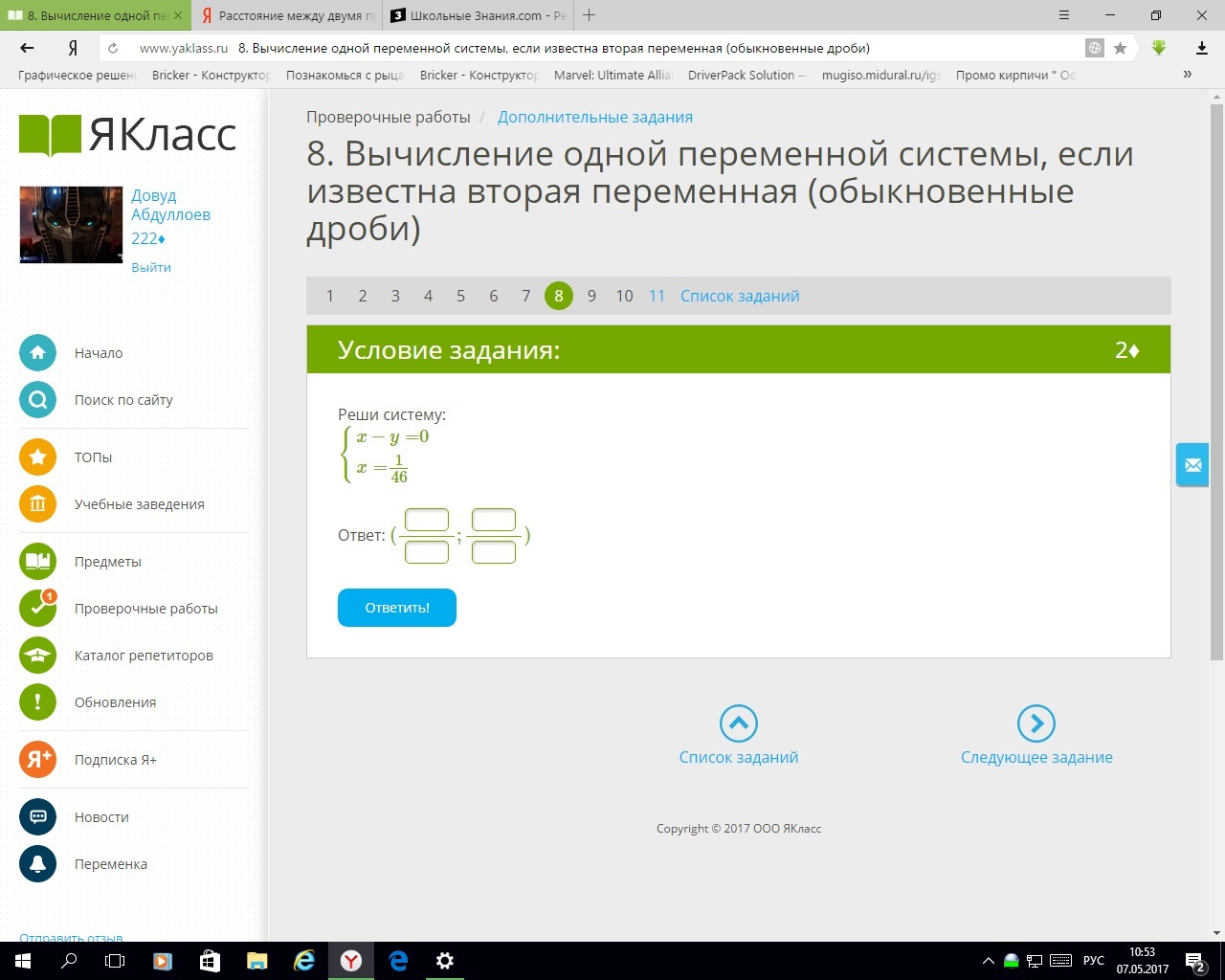Image resolution: width=1225 pixels, height=980 pixels.
Task: Click the ТОПы star icon
Action: point(37,457)
